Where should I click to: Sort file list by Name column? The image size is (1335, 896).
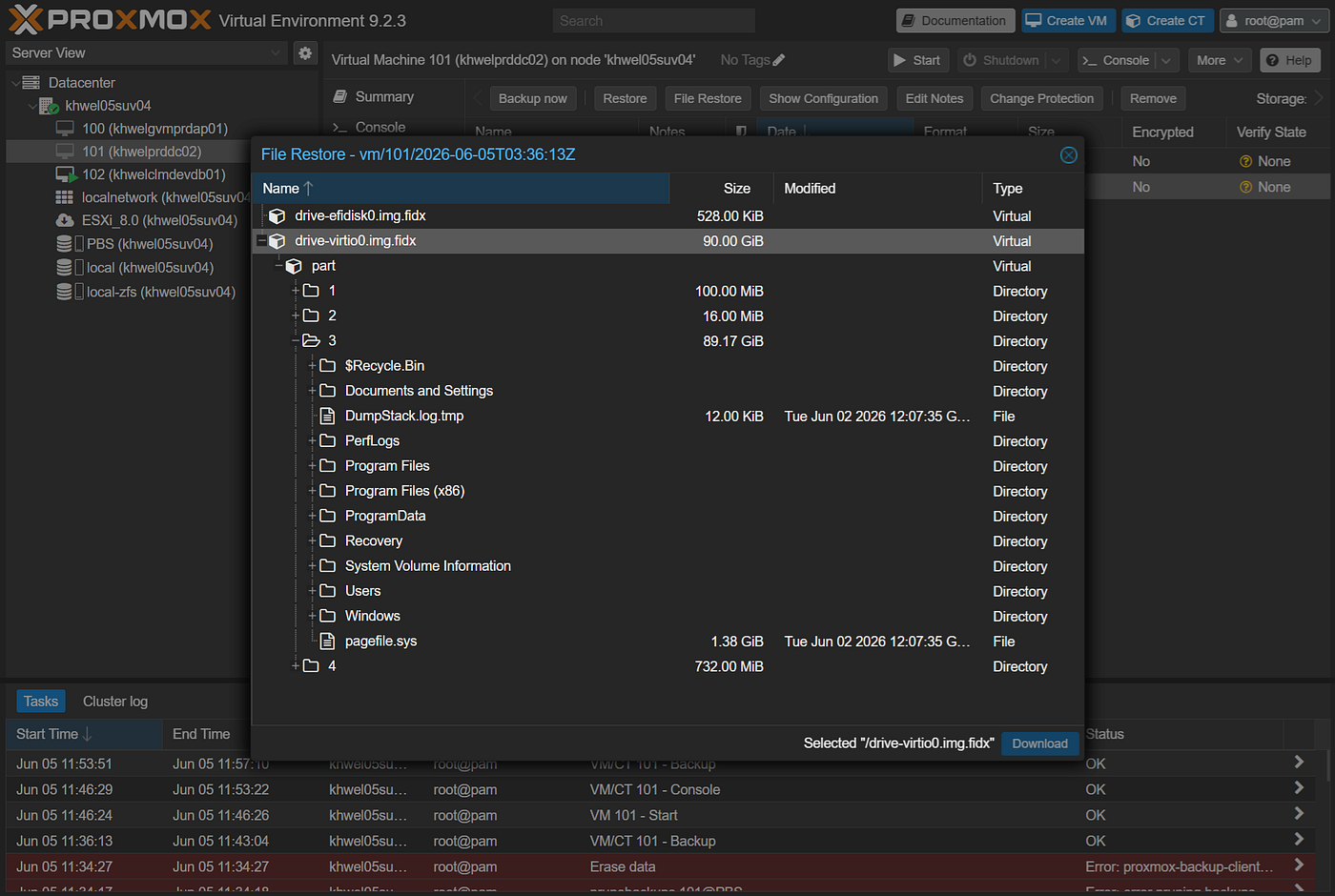tap(461, 189)
